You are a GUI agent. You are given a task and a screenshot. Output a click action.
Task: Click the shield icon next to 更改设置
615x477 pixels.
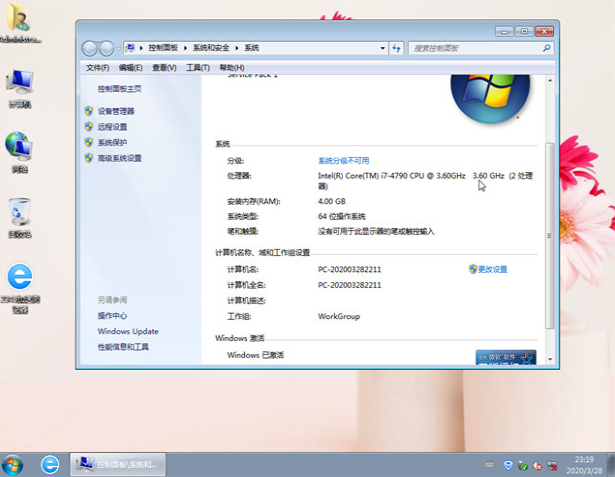[473, 269]
